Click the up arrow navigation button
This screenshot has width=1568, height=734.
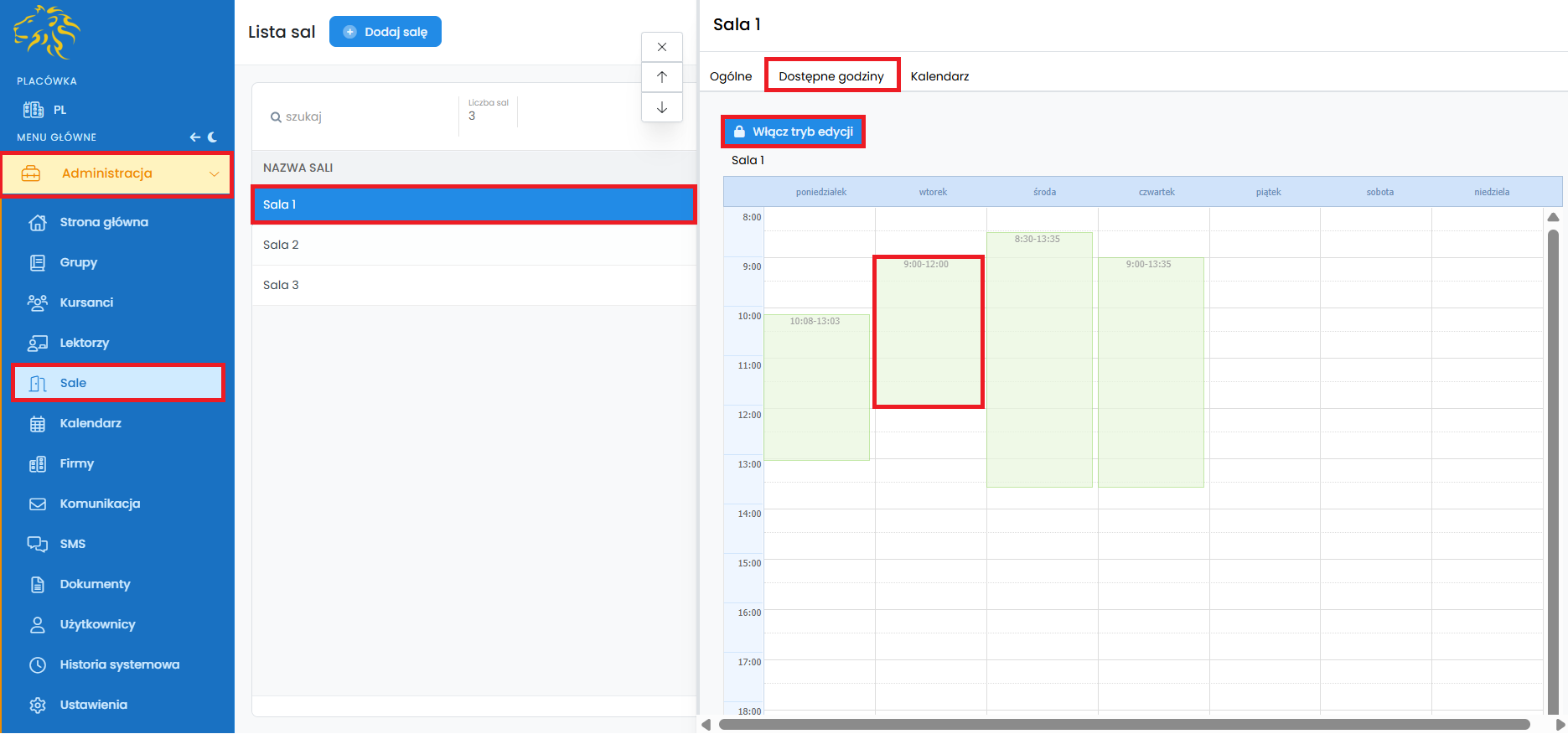pyautogui.click(x=662, y=77)
